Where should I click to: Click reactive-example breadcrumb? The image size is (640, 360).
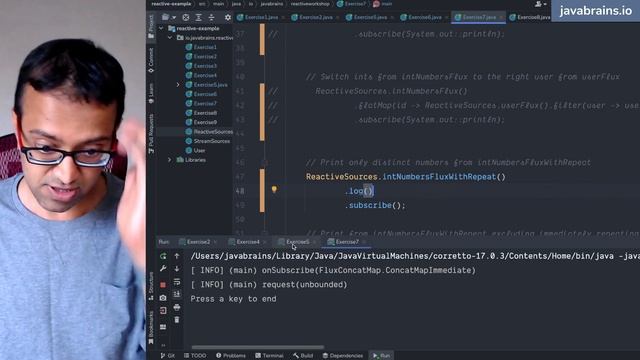[171, 4]
